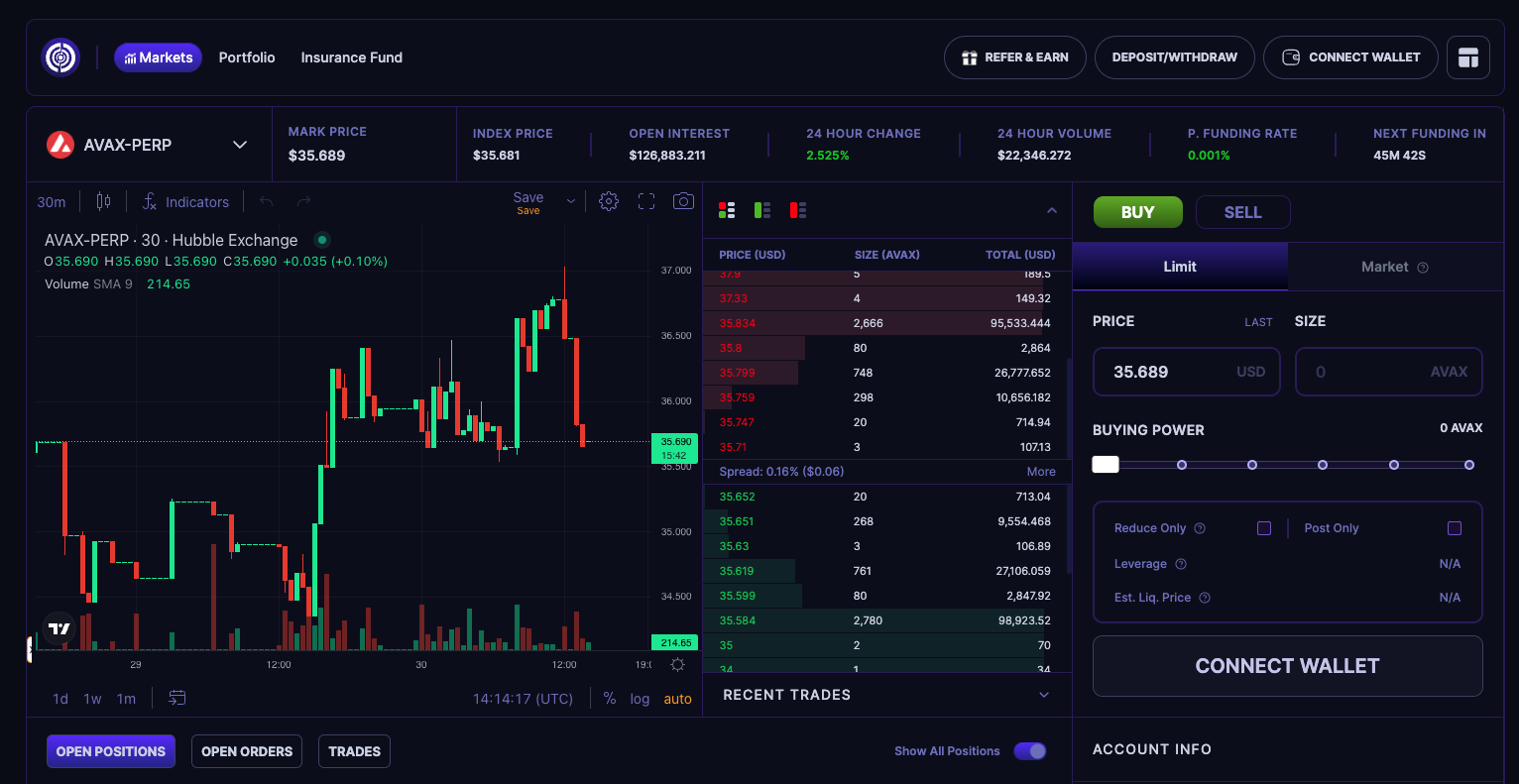
Task: Take a chart snapshot with camera icon
Action: coord(683,201)
